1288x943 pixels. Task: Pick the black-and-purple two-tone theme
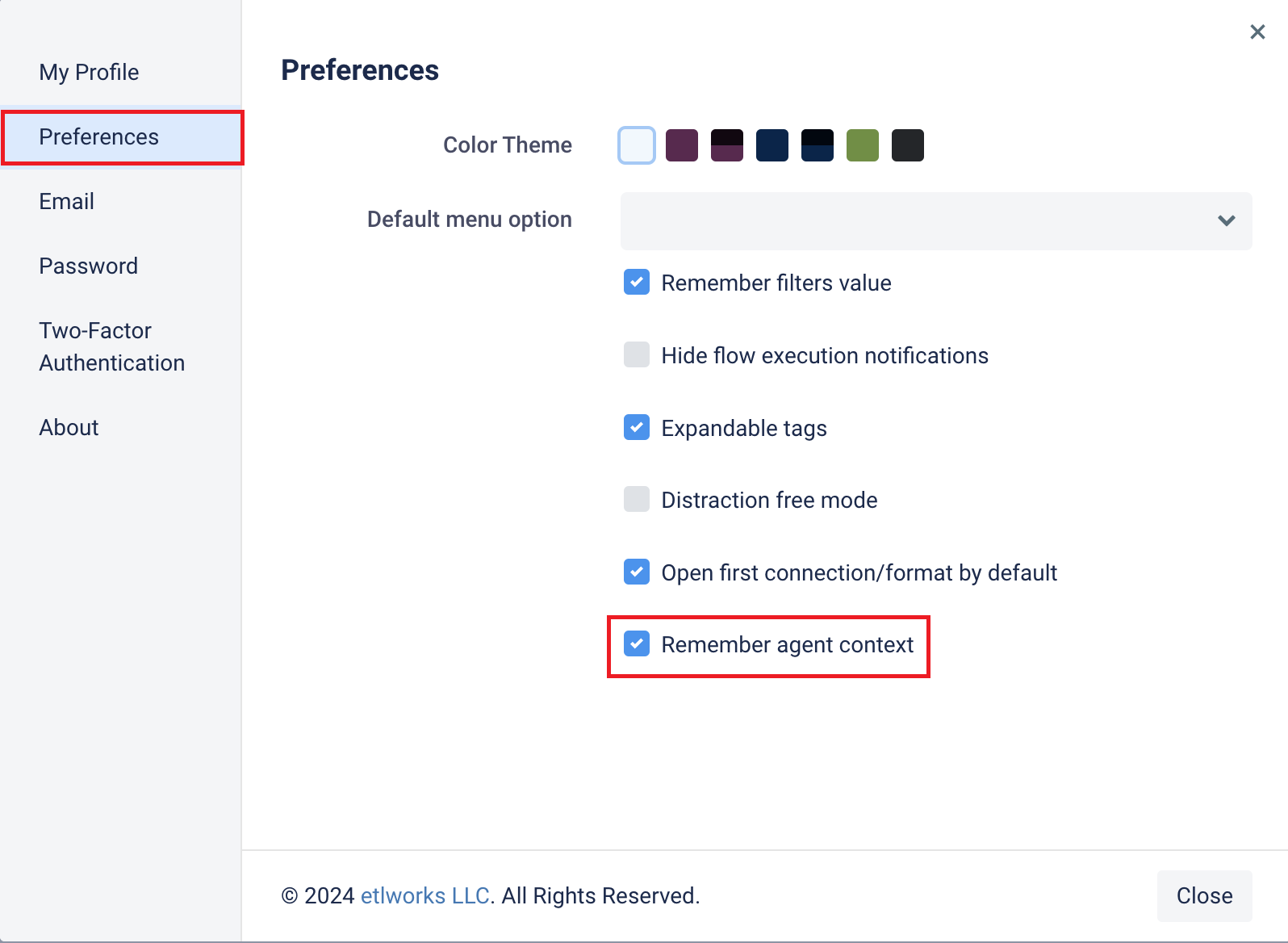click(727, 145)
